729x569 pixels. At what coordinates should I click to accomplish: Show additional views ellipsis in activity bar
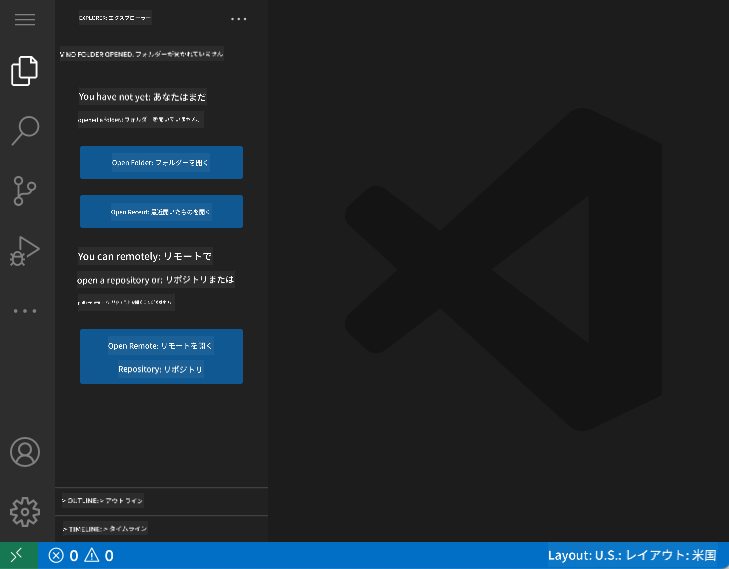pos(25,311)
